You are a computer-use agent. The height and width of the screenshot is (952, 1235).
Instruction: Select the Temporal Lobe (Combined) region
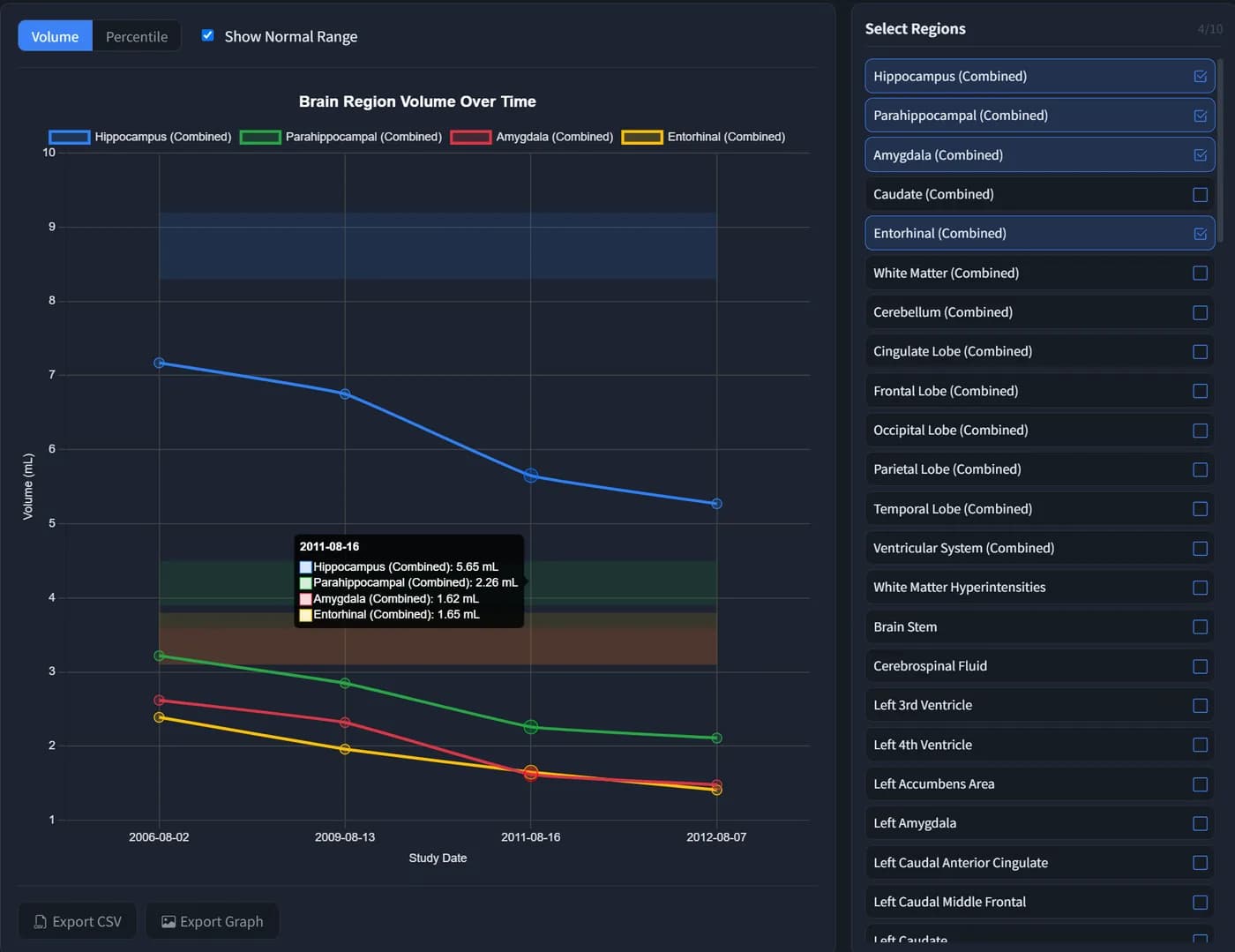click(1040, 509)
